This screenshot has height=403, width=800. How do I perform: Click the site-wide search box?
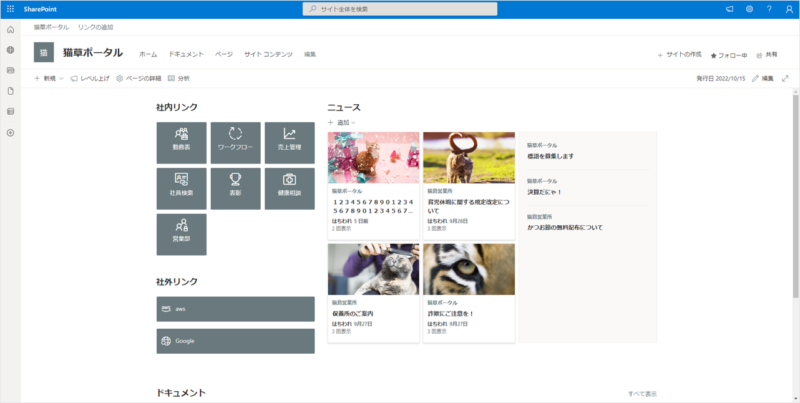(x=400, y=9)
